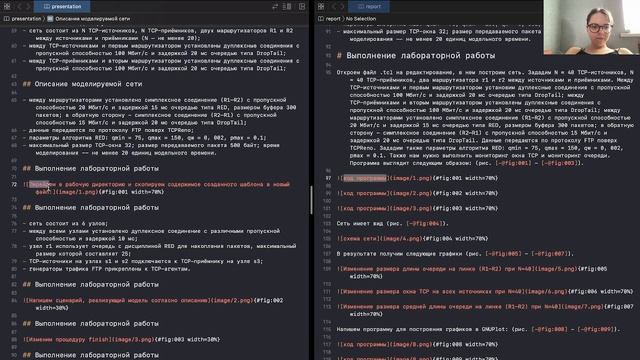Viewport: 640px width, 360px height.
Task: Click '(image/1.png)' path in presentation editor
Action: pyautogui.click(x=76, y=192)
